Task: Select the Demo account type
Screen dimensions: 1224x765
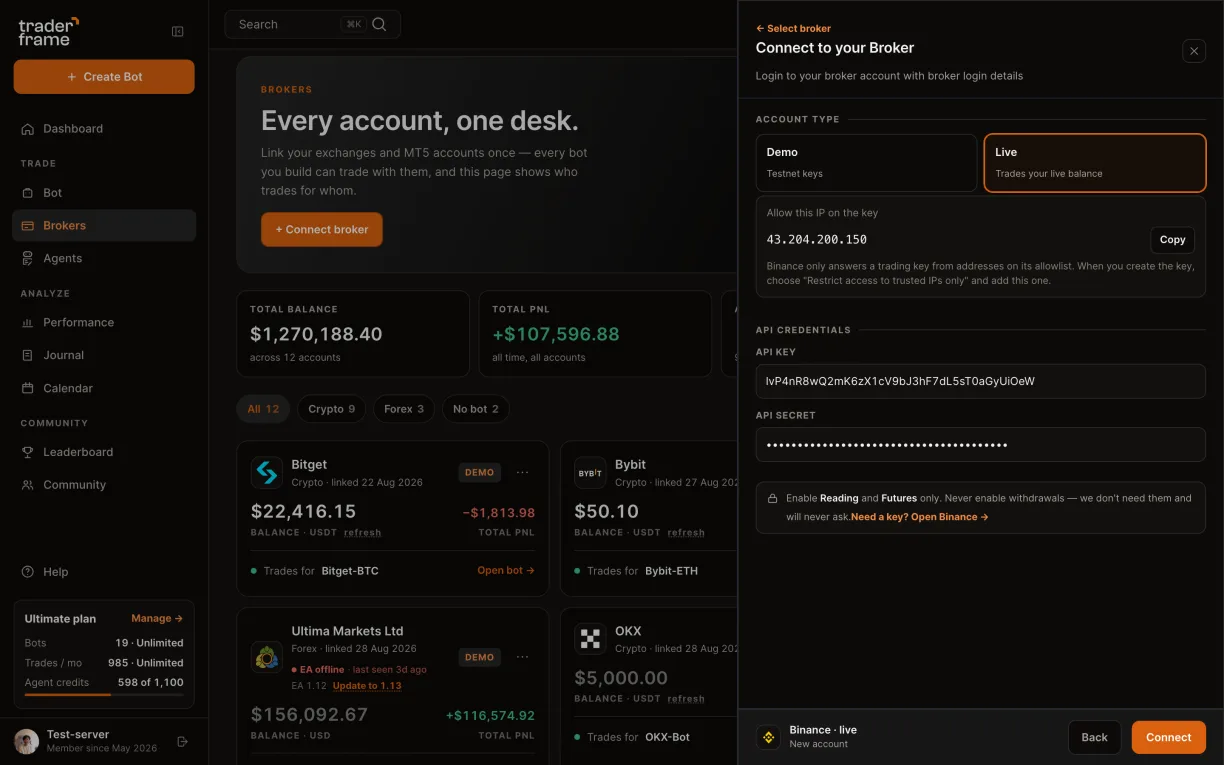Action: [x=866, y=163]
